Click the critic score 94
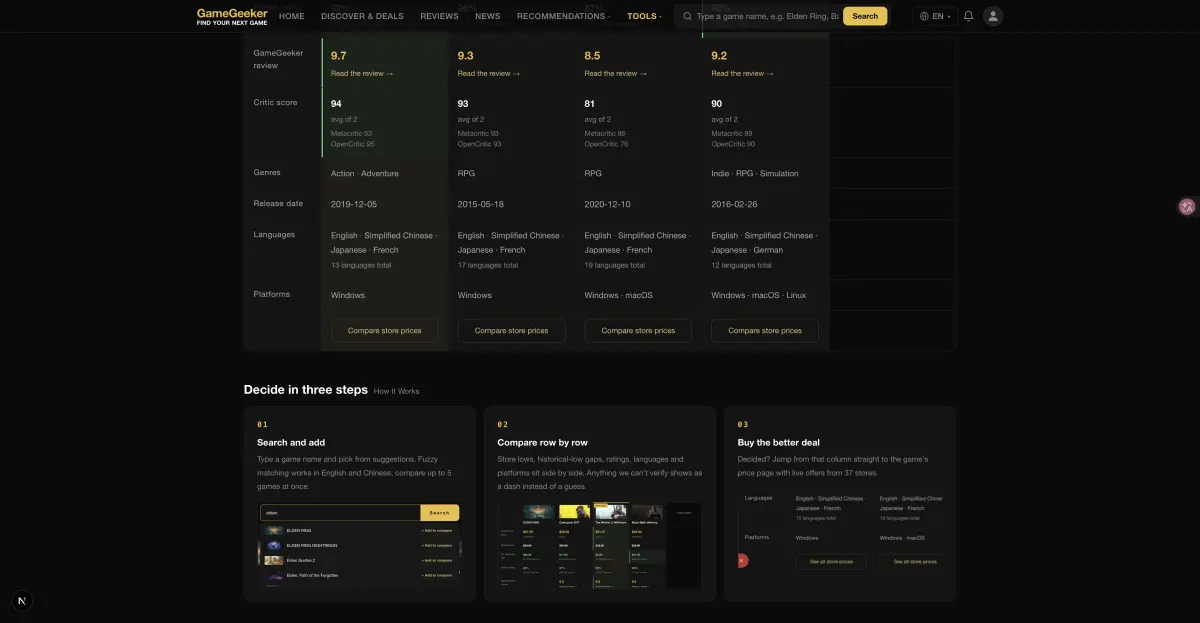Screen dimensions: 1200x623 [336, 104]
